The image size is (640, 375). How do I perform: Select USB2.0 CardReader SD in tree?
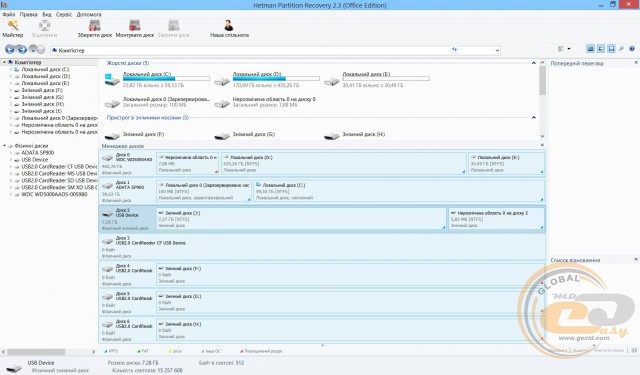[x=59, y=180]
